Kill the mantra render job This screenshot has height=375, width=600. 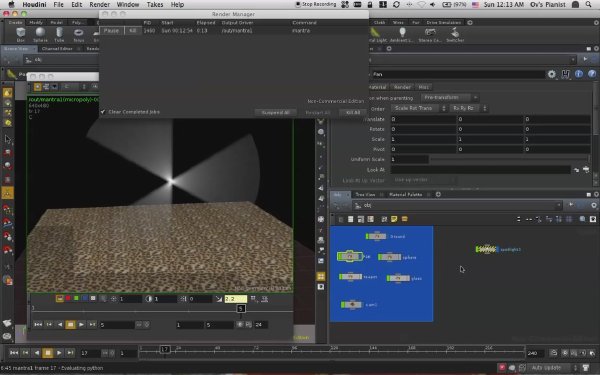pos(132,30)
